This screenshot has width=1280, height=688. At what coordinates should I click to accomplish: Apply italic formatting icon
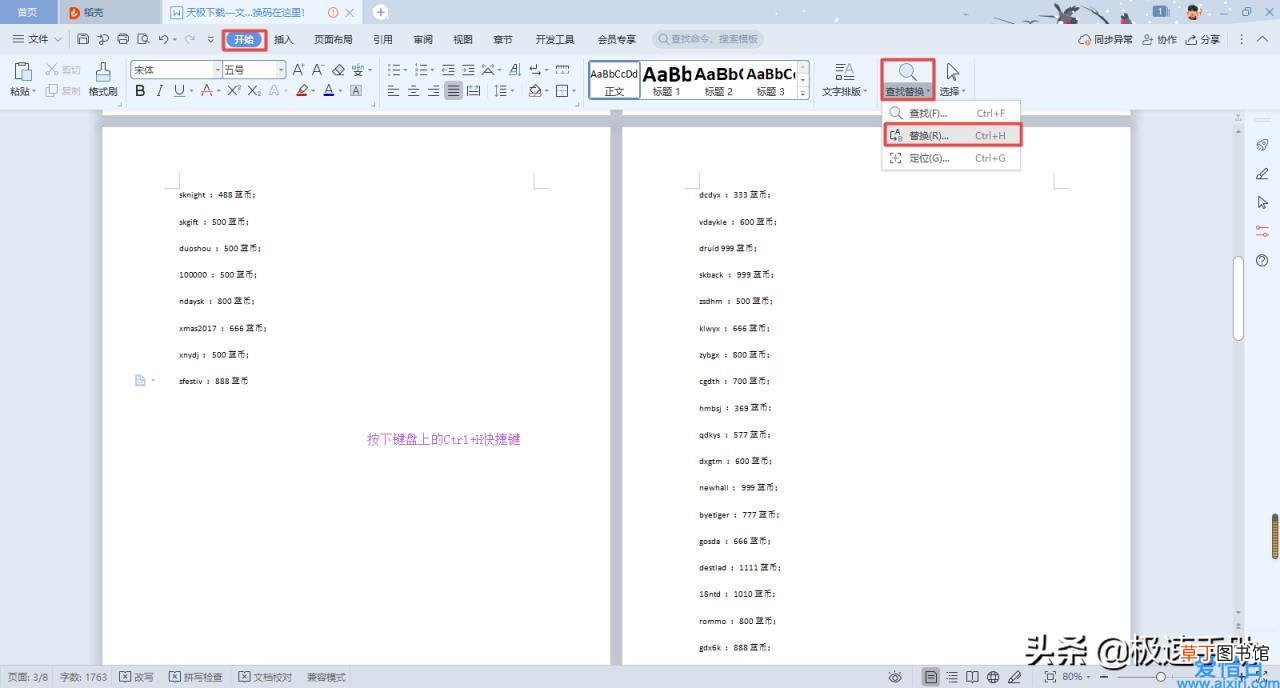coord(159,91)
